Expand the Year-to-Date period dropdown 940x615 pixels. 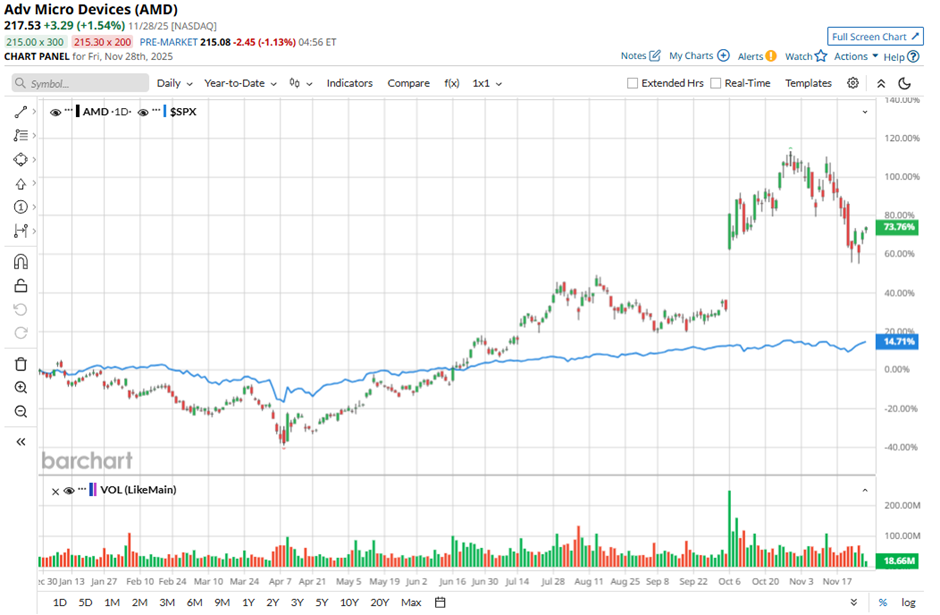tap(240, 83)
